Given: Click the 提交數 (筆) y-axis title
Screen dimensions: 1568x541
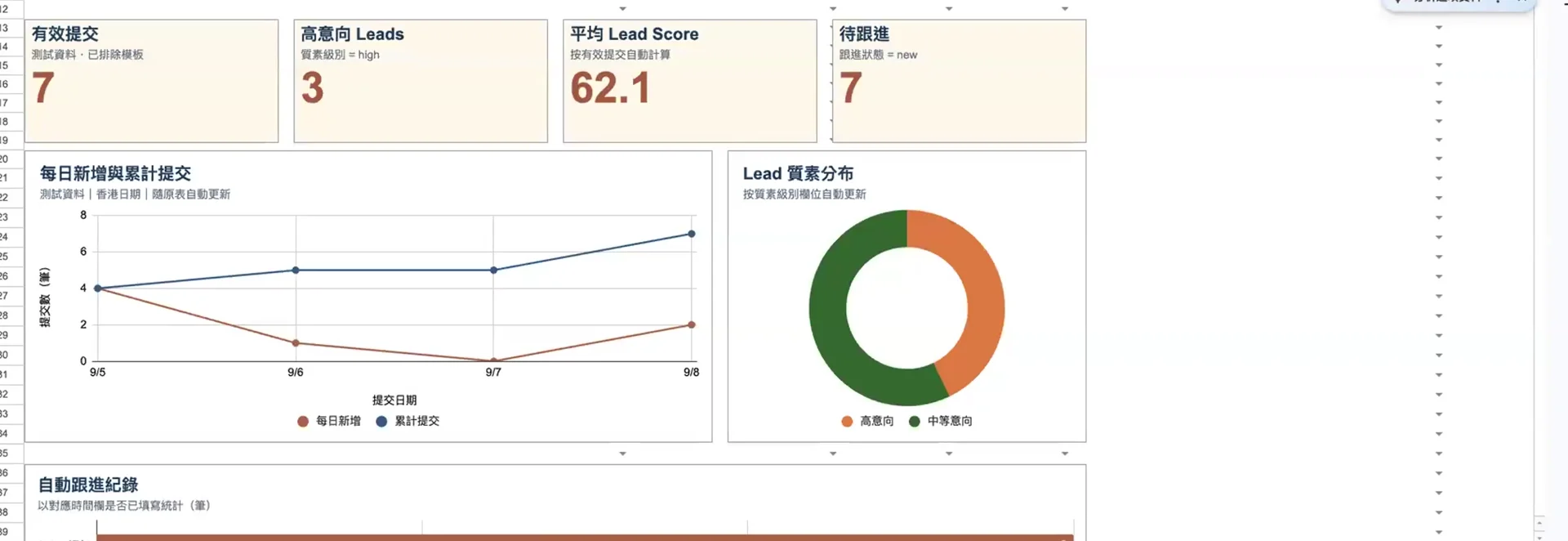Looking at the screenshot, I should (x=45, y=297).
